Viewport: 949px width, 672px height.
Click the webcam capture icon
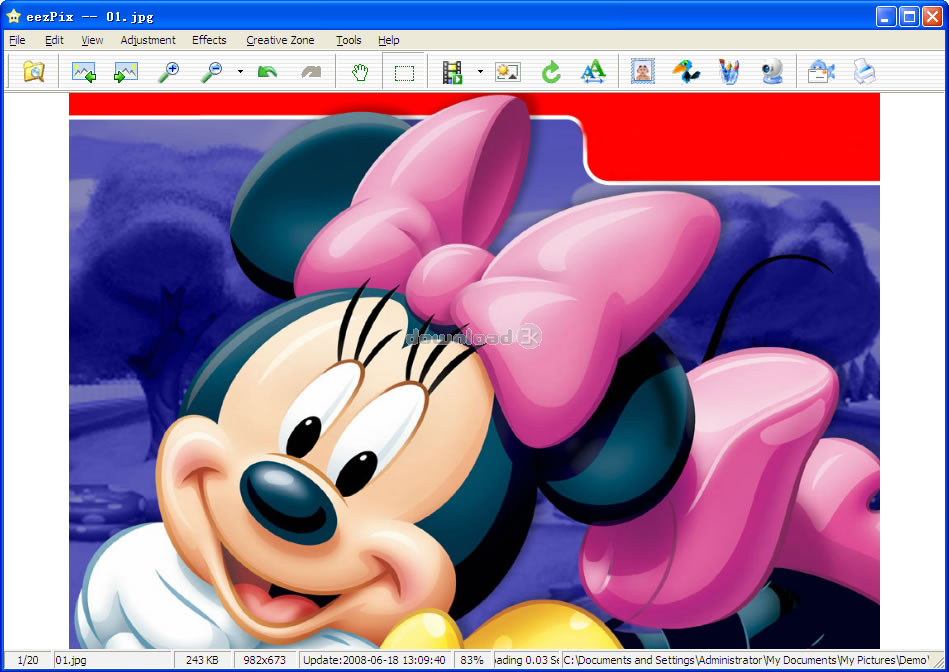pos(773,71)
